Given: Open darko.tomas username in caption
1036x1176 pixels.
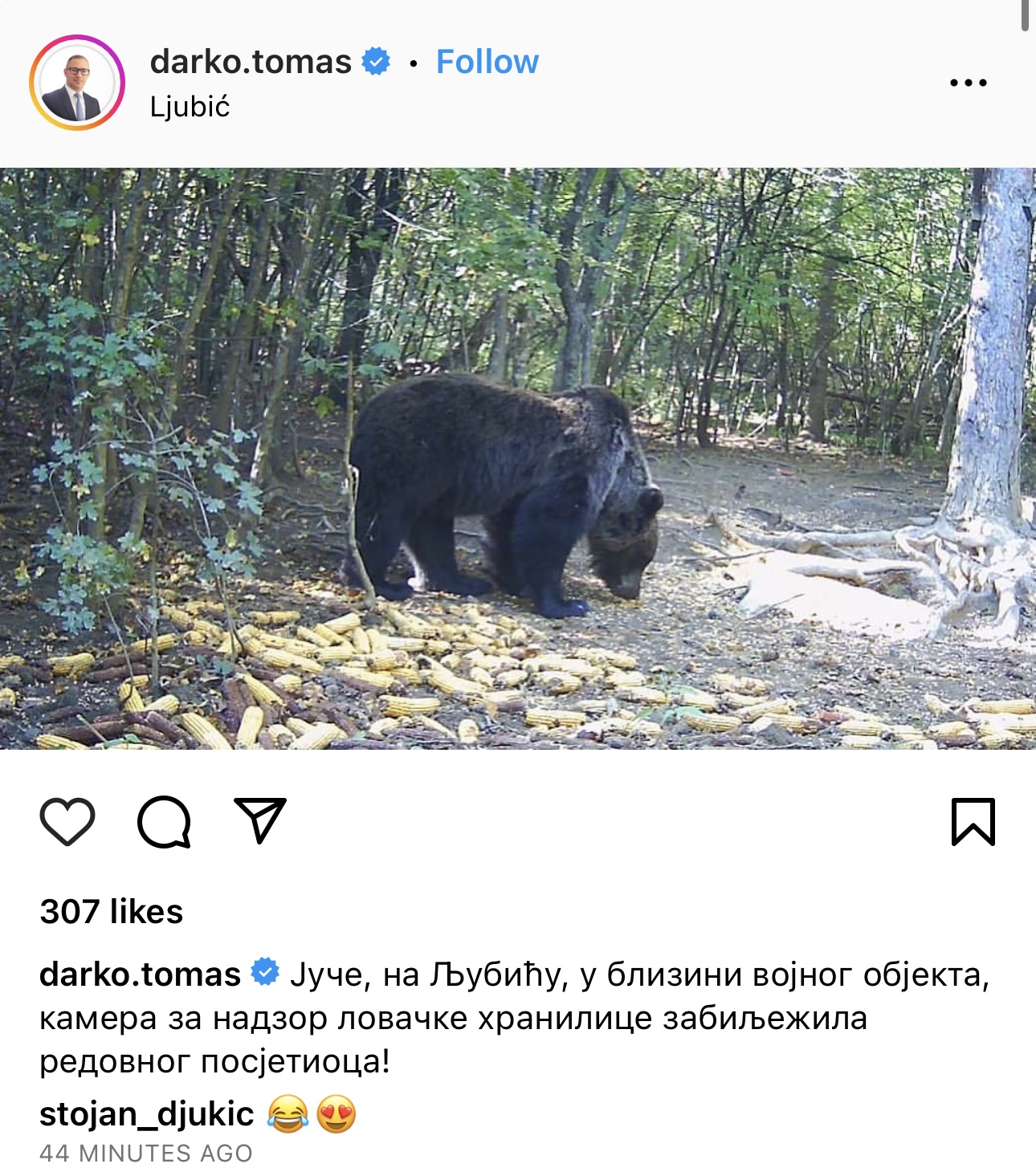Looking at the screenshot, I should (140, 975).
